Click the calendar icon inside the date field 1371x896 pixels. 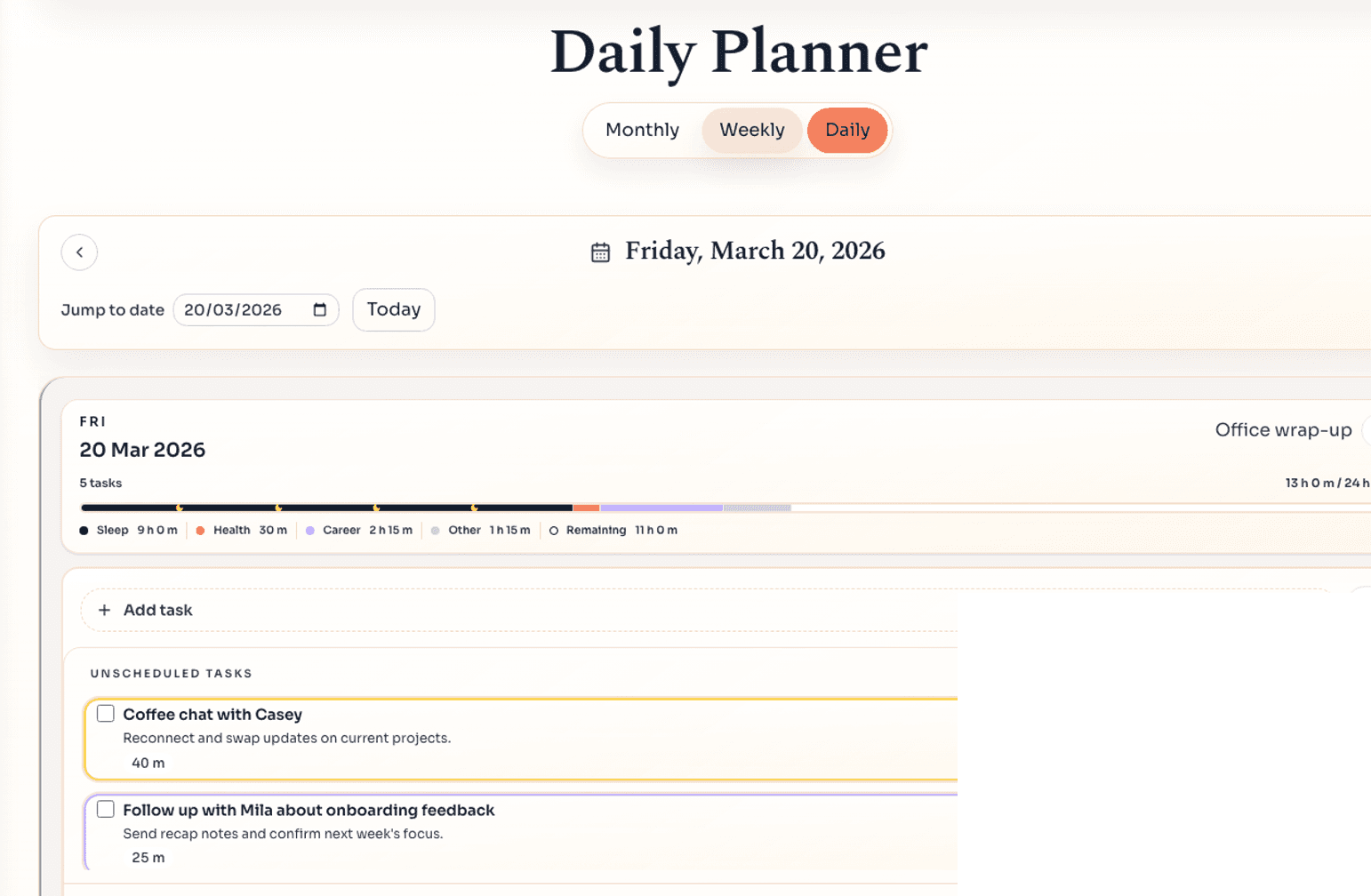(x=320, y=309)
